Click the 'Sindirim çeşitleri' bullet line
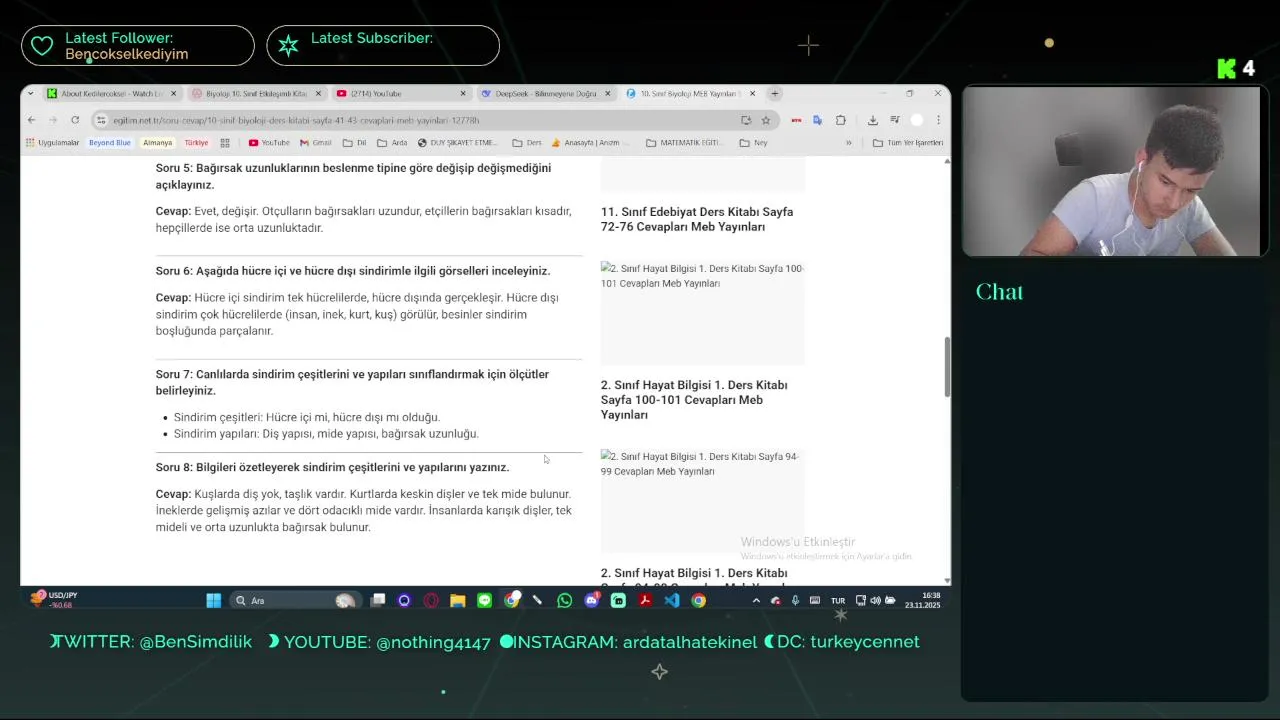This screenshot has height=720, width=1280. 307,417
